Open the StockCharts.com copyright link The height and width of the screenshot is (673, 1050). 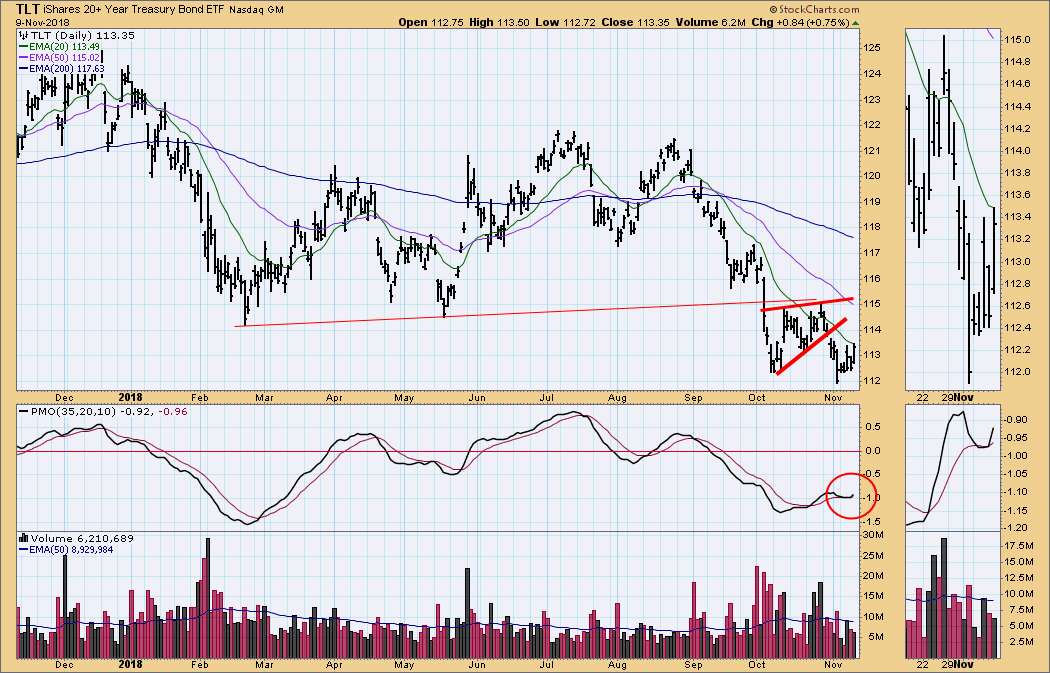coord(814,9)
